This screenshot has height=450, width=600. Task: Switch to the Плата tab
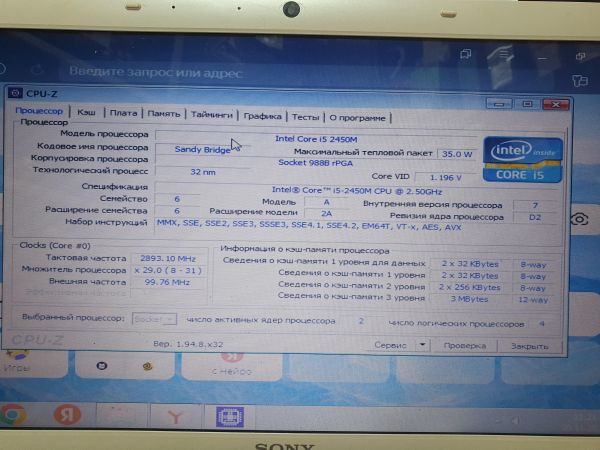(x=123, y=113)
